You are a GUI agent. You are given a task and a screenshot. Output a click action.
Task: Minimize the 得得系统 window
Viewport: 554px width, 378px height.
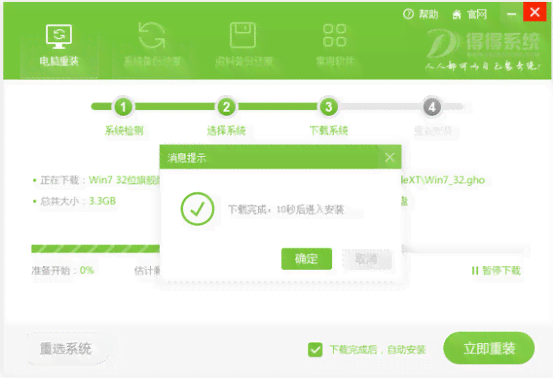[x=511, y=13]
